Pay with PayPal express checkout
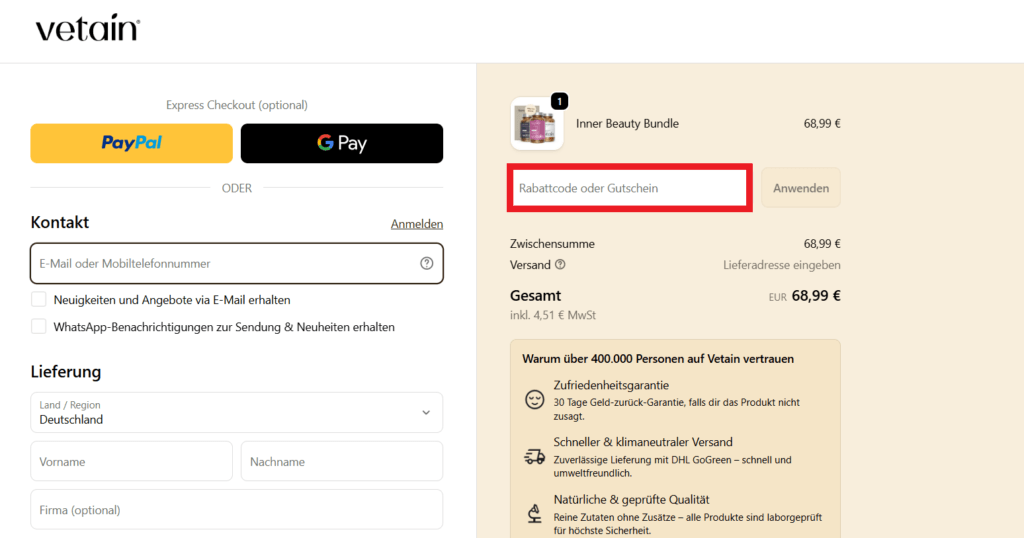1024x538 pixels. click(131, 143)
